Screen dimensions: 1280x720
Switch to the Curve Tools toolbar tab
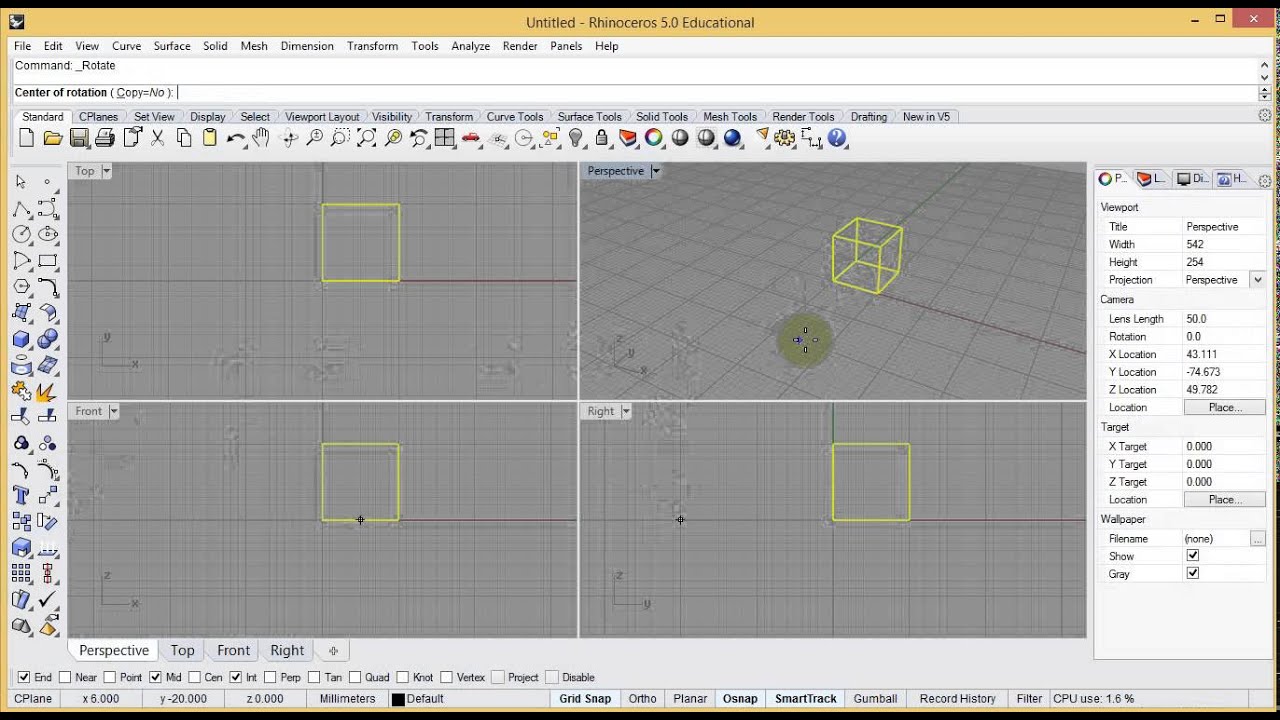(515, 117)
